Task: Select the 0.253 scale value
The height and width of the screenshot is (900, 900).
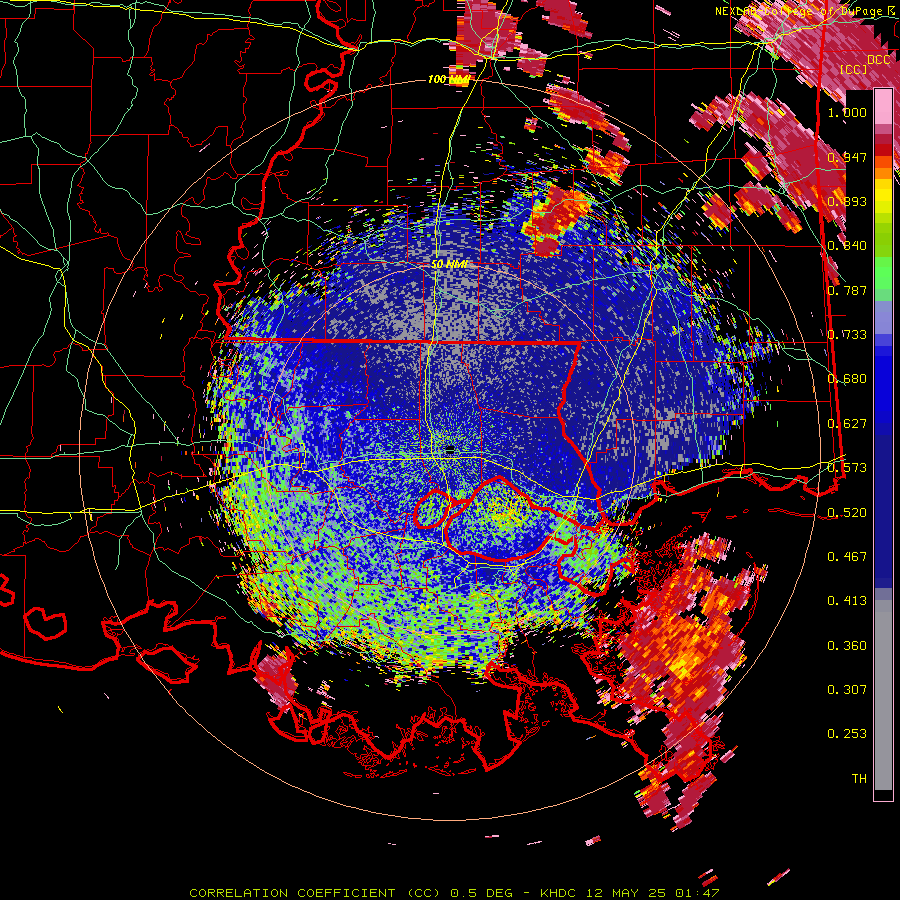Action: (847, 734)
